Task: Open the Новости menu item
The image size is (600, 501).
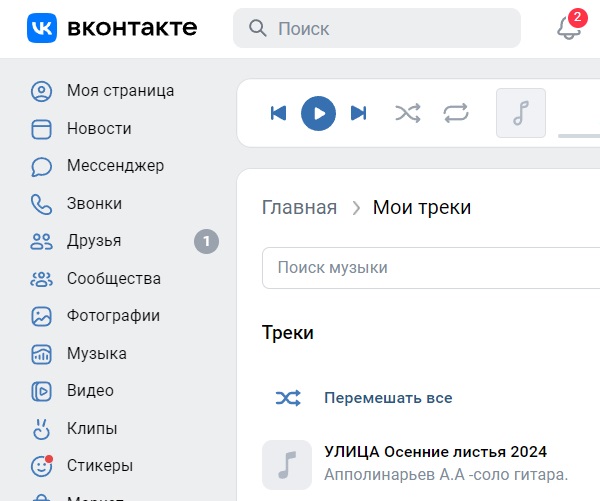Action: (99, 129)
